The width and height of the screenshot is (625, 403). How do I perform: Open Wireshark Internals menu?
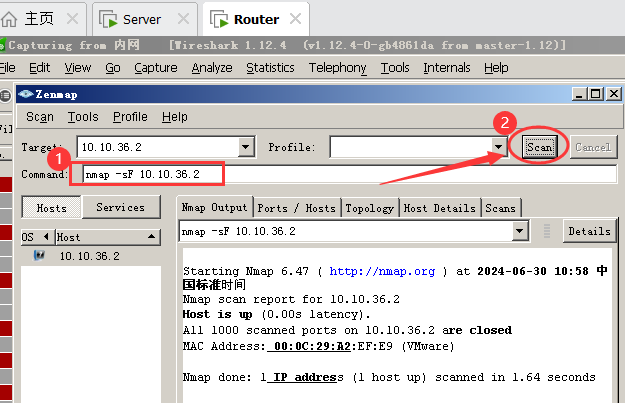[x=447, y=68]
